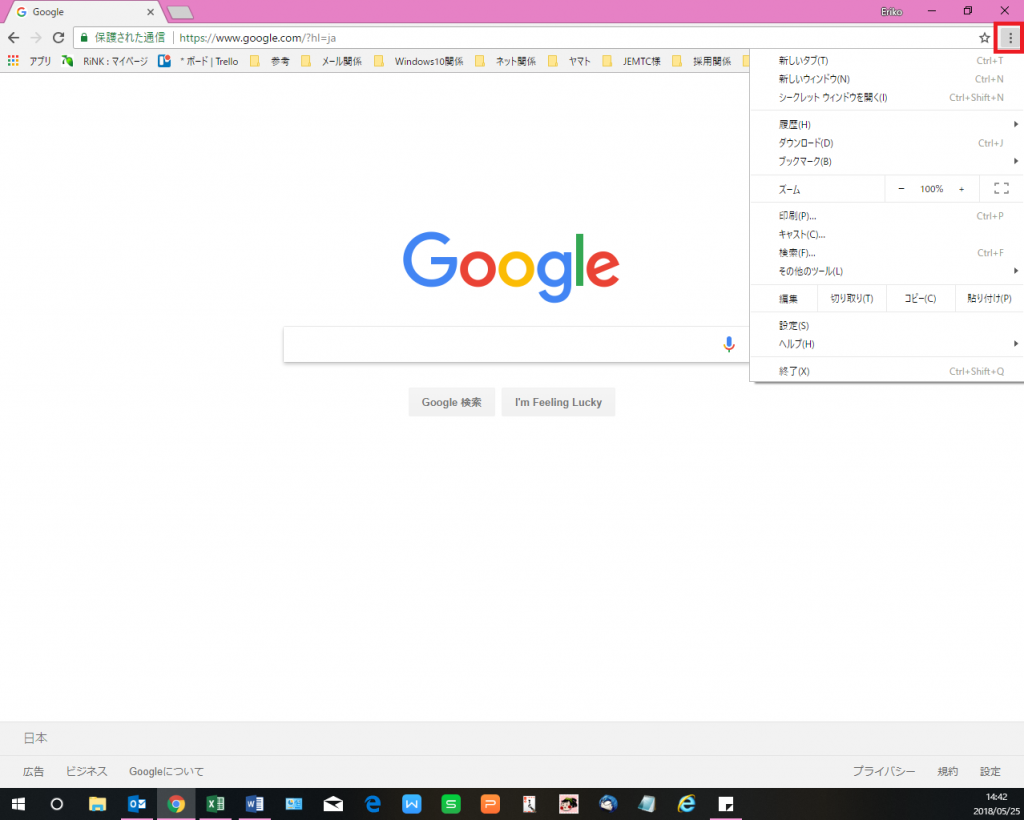Click the Google search input field
Screen dimensions: 1024x820
pos(500,344)
